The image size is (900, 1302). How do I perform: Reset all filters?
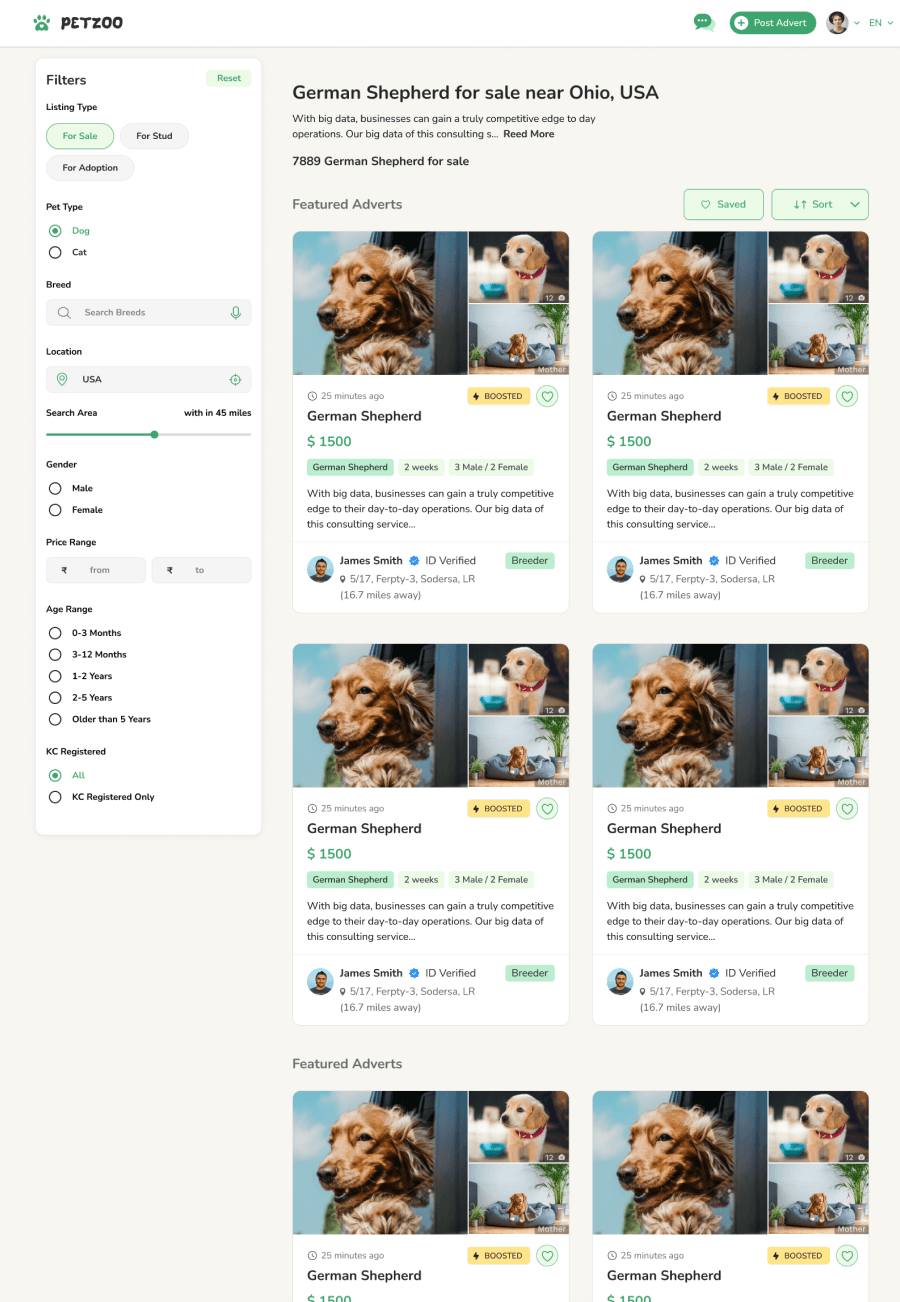point(229,78)
